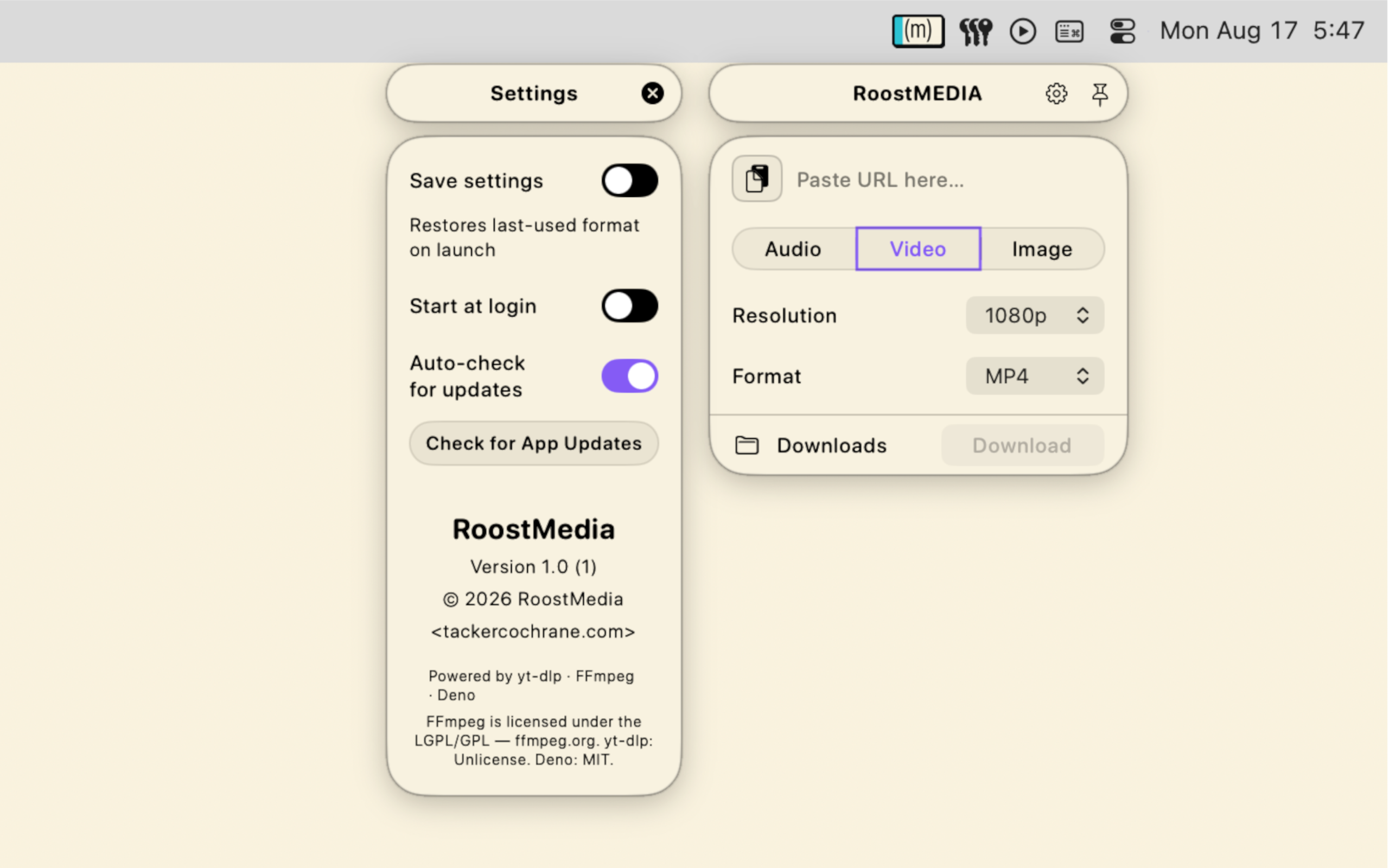This screenshot has width=1389, height=868.
Task: Open macOS Control Center
Action: [x=1123, y=31]
